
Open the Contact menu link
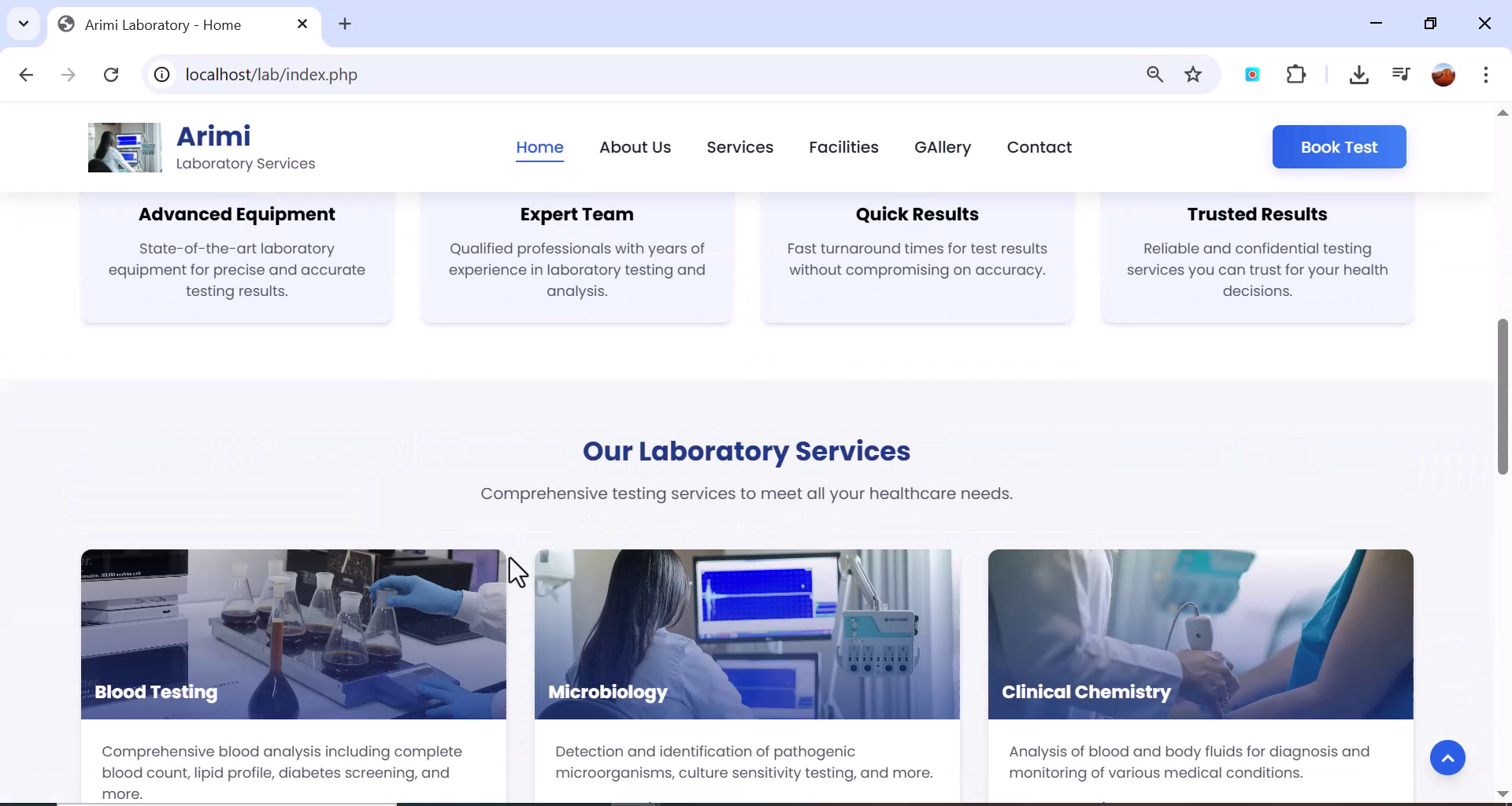(x=1039, y=147)
